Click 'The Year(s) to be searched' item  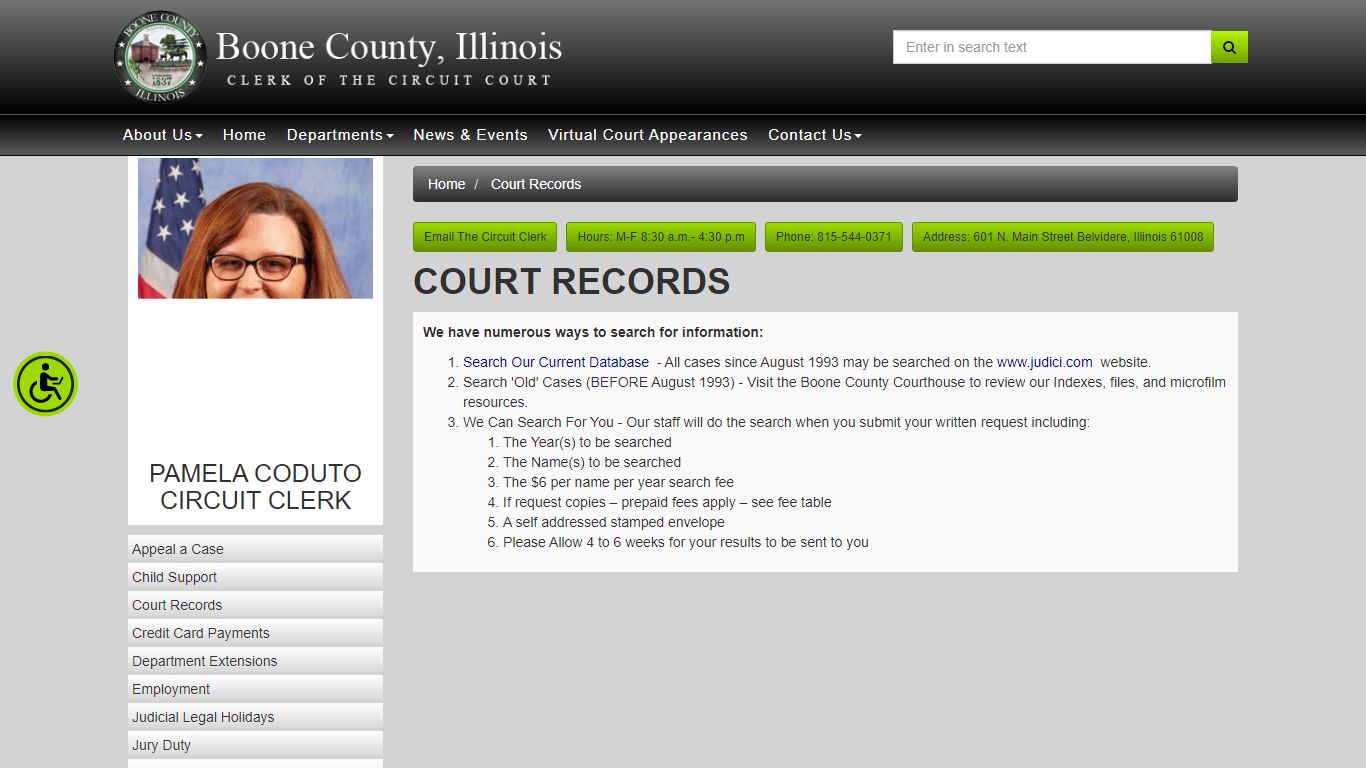tap(587, 442)
